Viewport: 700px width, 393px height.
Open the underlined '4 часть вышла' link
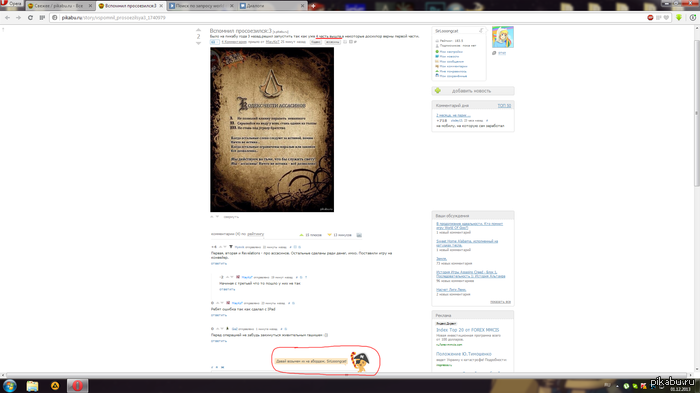coord(329,36)
